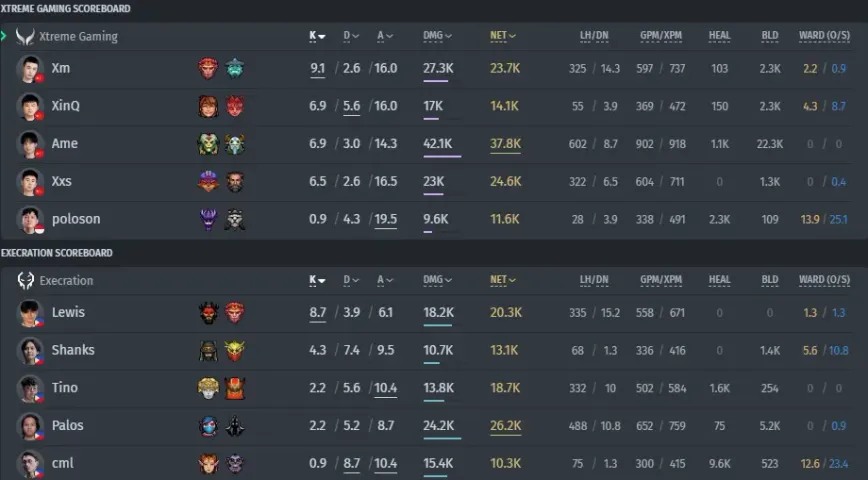Sort Xtreme Gaming table by K column

[x=317, y=36]
